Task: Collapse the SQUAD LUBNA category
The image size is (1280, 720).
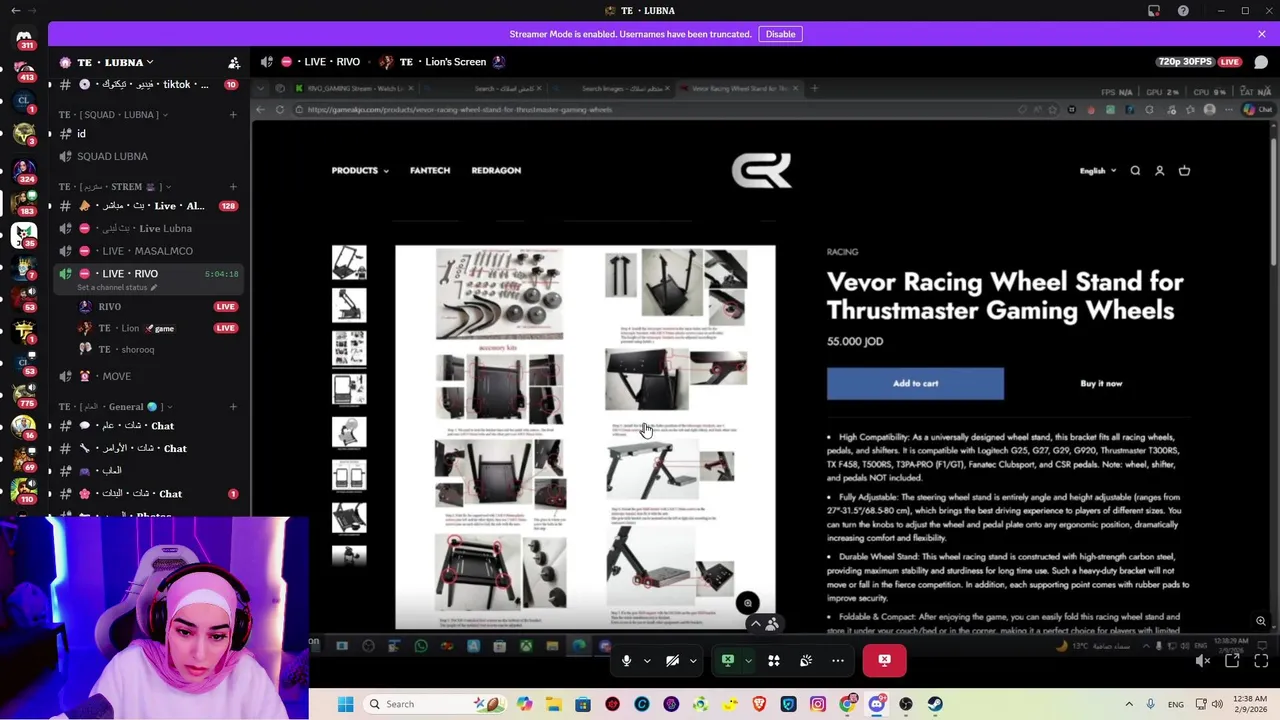Action: [113, 115]
